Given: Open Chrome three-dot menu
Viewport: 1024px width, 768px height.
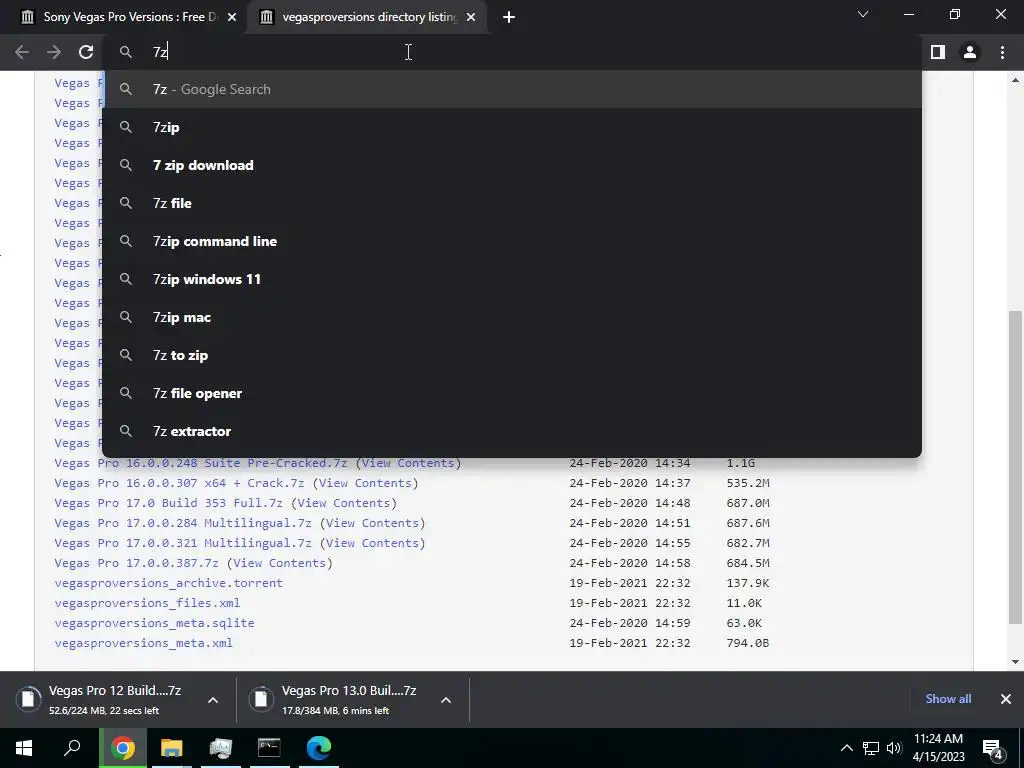Looking at the screenshot, I should point(1002,52).
